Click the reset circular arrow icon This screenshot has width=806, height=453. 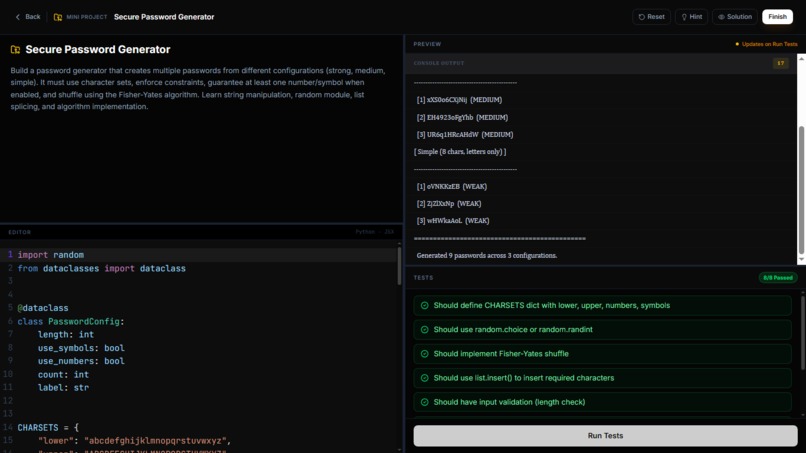[x=642, y=17]
